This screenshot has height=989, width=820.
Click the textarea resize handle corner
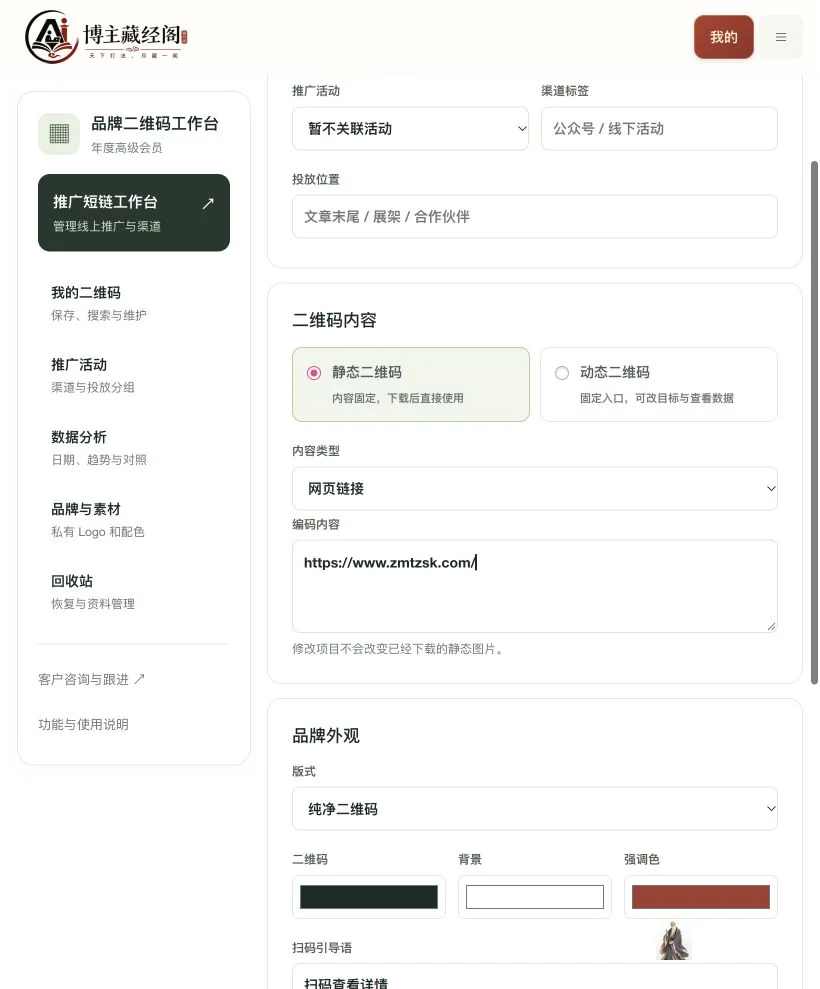[x=771, y=626]
